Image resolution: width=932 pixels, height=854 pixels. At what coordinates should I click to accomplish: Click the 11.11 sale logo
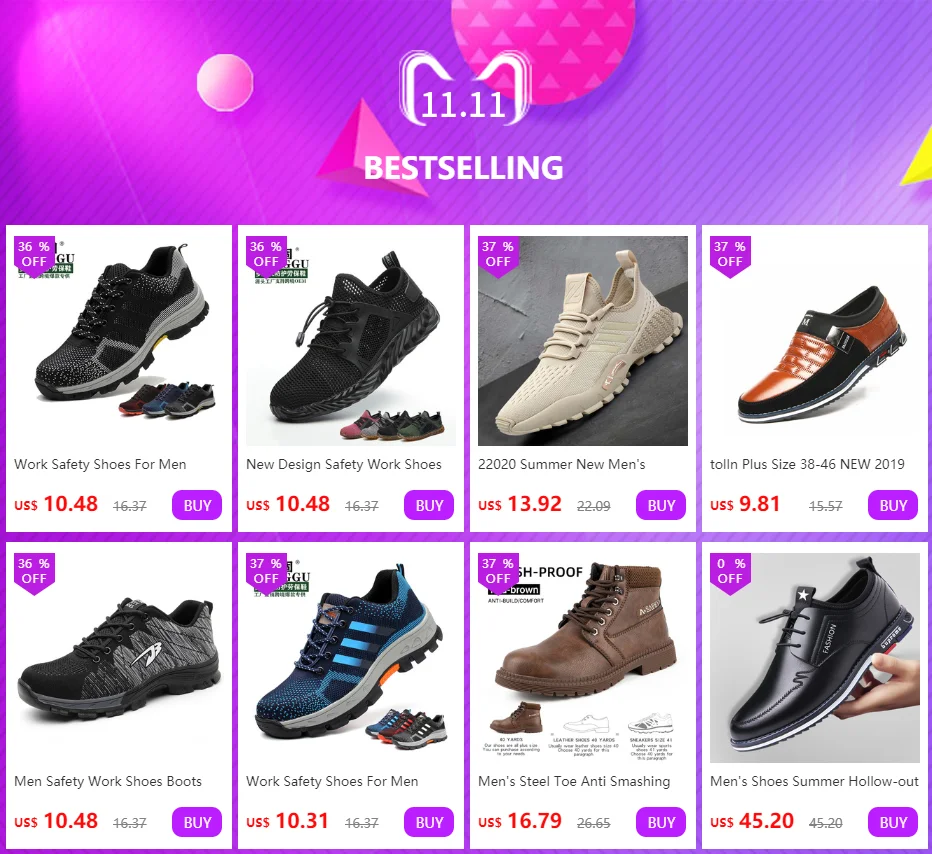pos(464,88)
